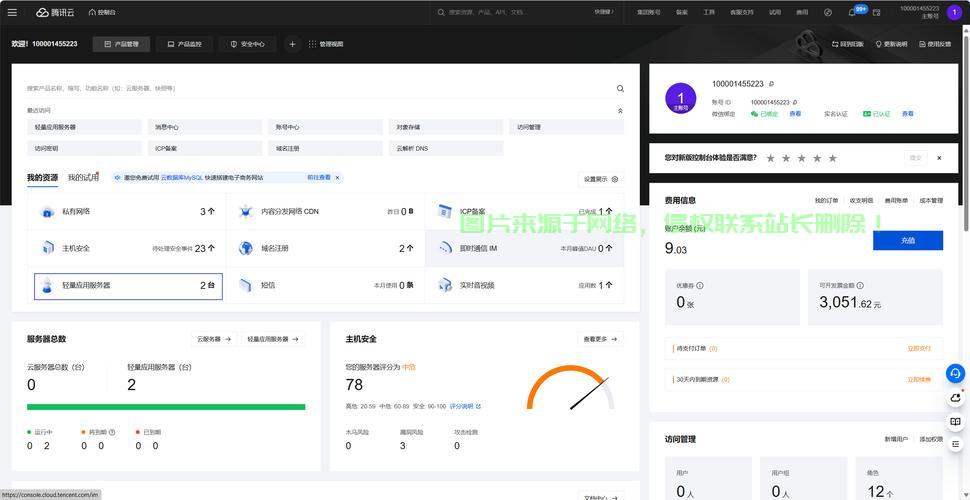Open the 费用 menu in top bar
This screenshot has width=970, height=500.
(x=802, y=12)
